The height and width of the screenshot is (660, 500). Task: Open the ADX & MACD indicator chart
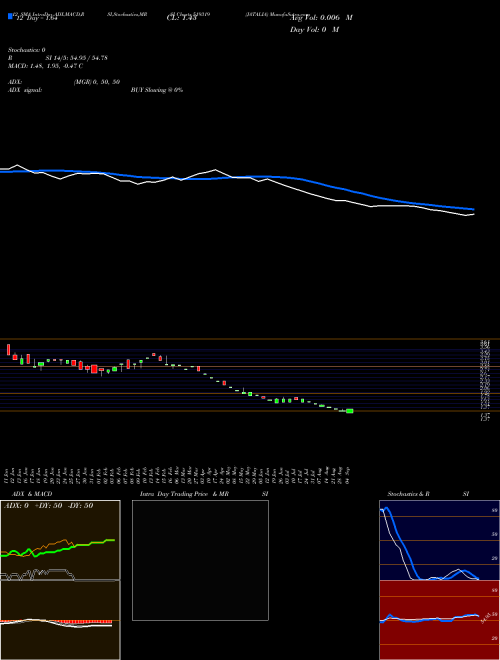point(60,580)
